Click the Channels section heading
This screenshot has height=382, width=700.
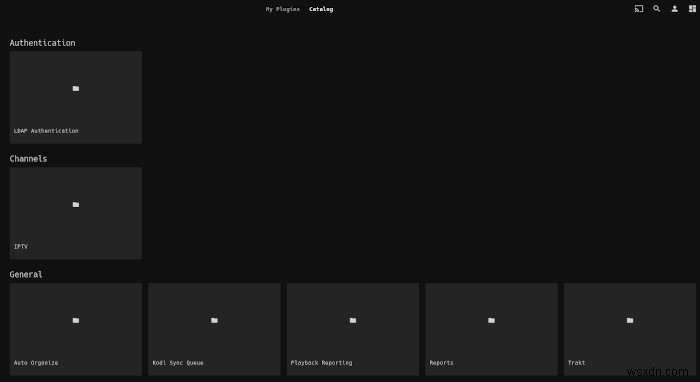click(28, 159)
